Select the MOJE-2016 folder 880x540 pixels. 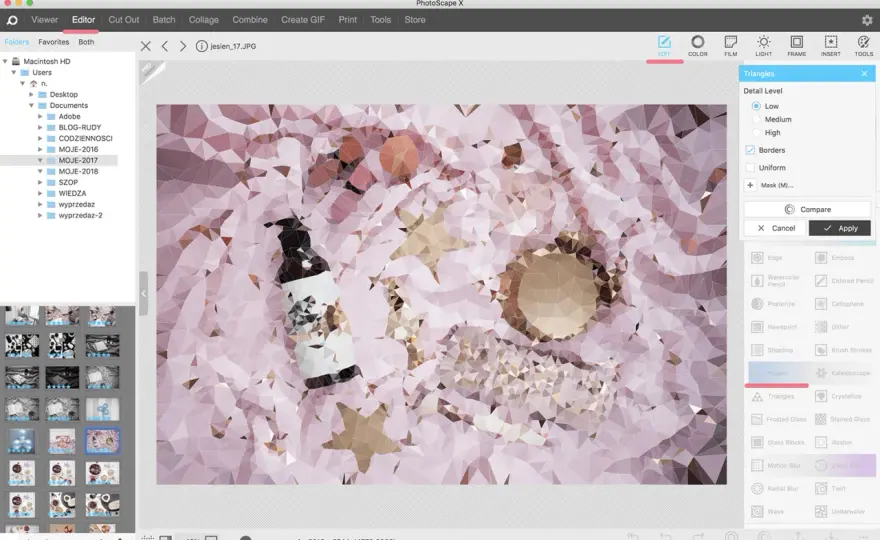(x=78, y=149)
